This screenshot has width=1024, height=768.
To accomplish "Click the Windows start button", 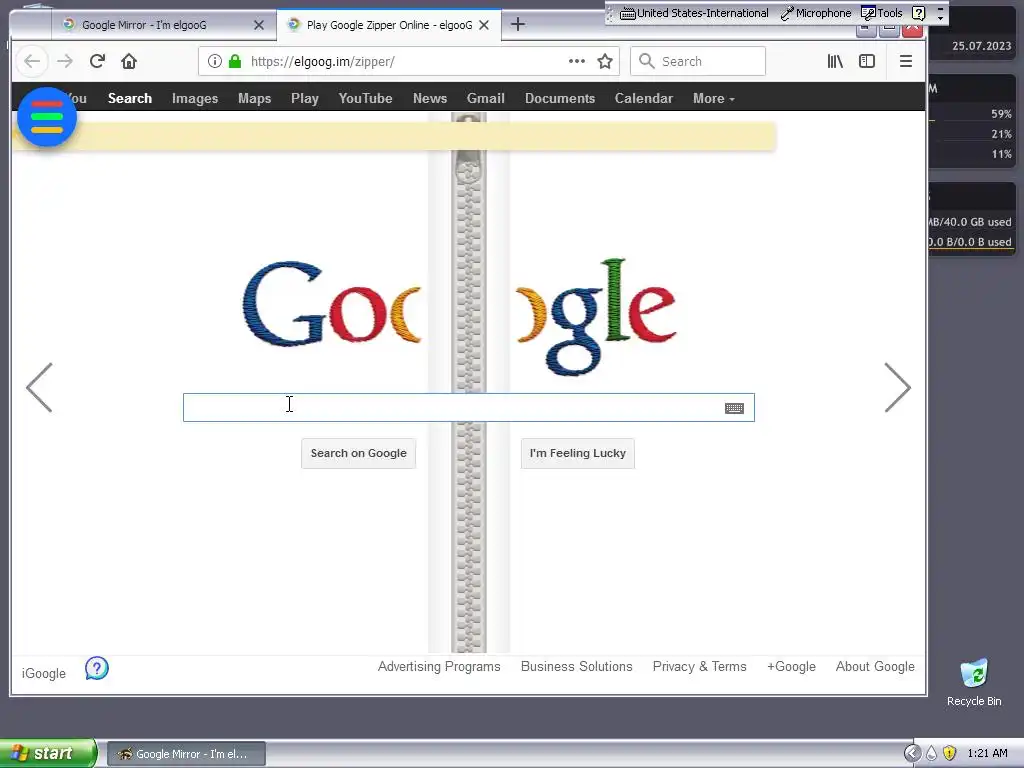I will tap(48, 753).
